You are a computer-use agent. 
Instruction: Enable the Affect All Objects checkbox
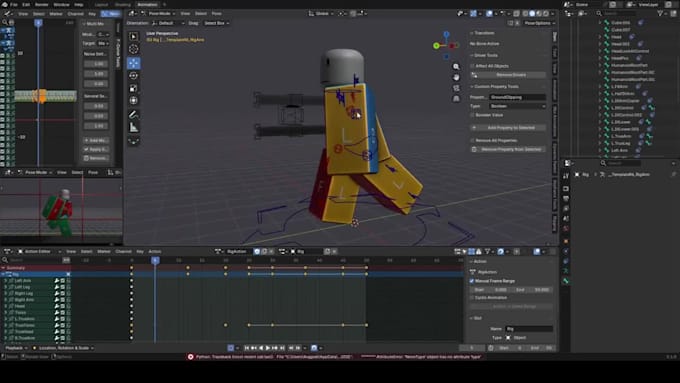tap(472, 66)
